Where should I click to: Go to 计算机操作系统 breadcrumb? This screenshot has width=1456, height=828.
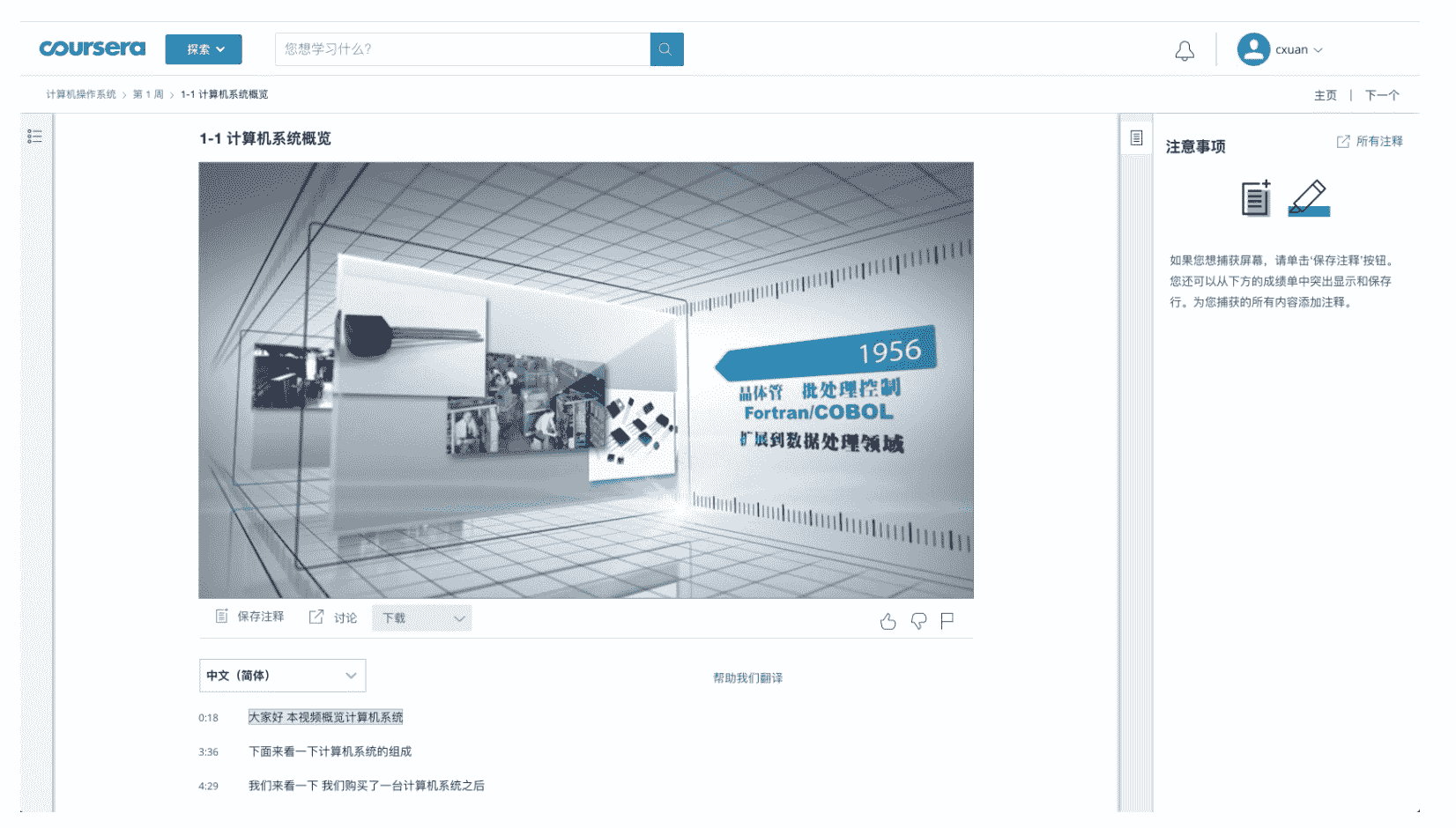pyautogui.click(x=81, y=94)
